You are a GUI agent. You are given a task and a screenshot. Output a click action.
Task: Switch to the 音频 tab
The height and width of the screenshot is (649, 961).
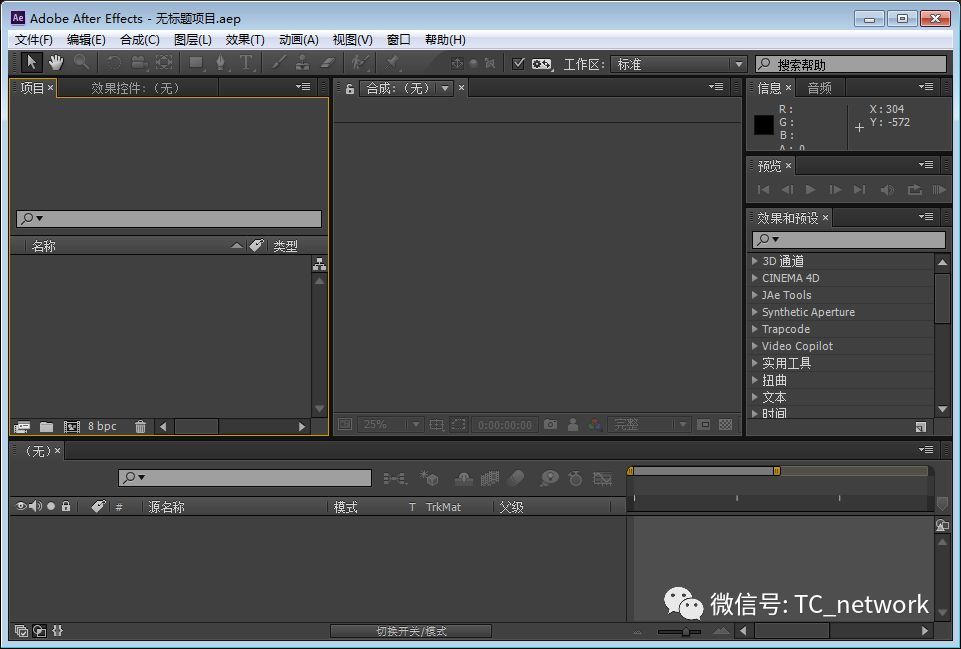click(819, 88)
